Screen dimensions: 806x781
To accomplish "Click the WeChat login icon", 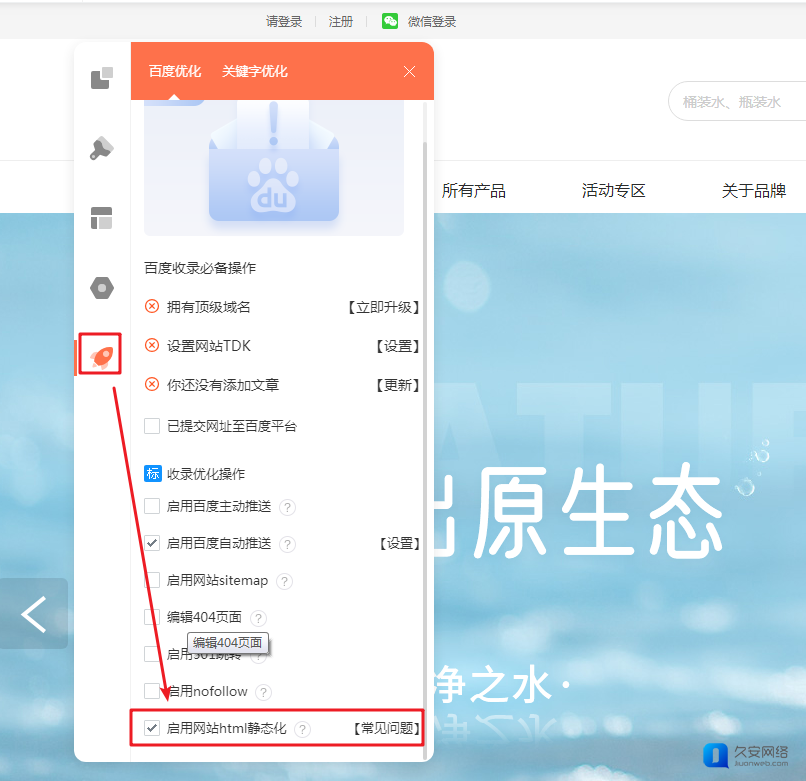I will tap(390, 21).
